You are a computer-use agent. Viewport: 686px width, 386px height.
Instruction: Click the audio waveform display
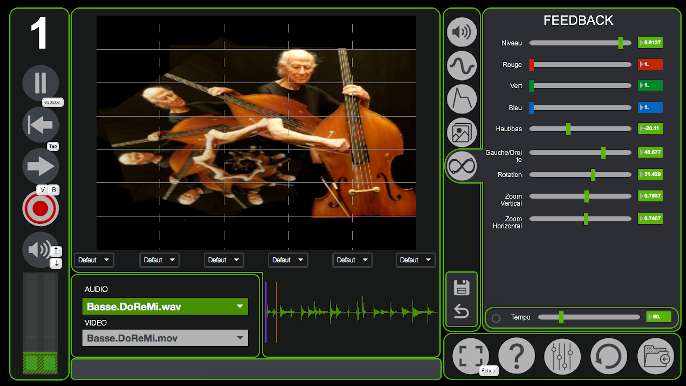[351, 312]
